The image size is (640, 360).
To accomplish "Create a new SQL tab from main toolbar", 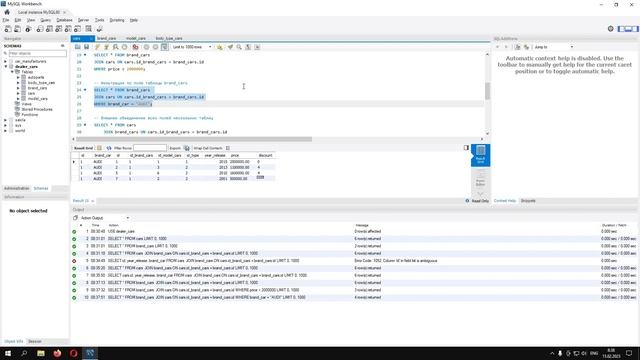I will [8, 29].
